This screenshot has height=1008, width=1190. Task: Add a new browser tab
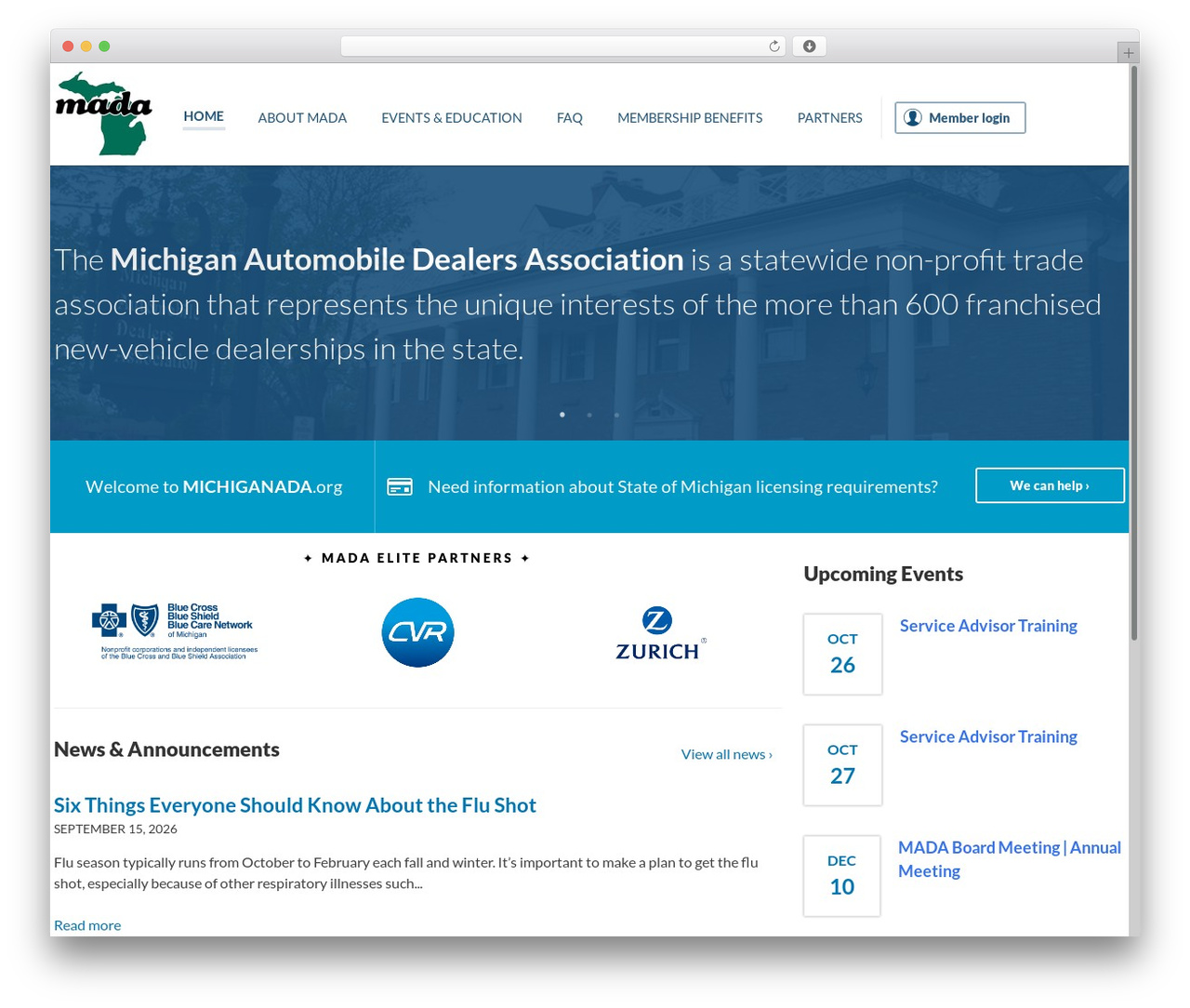tap(1128, 53)
